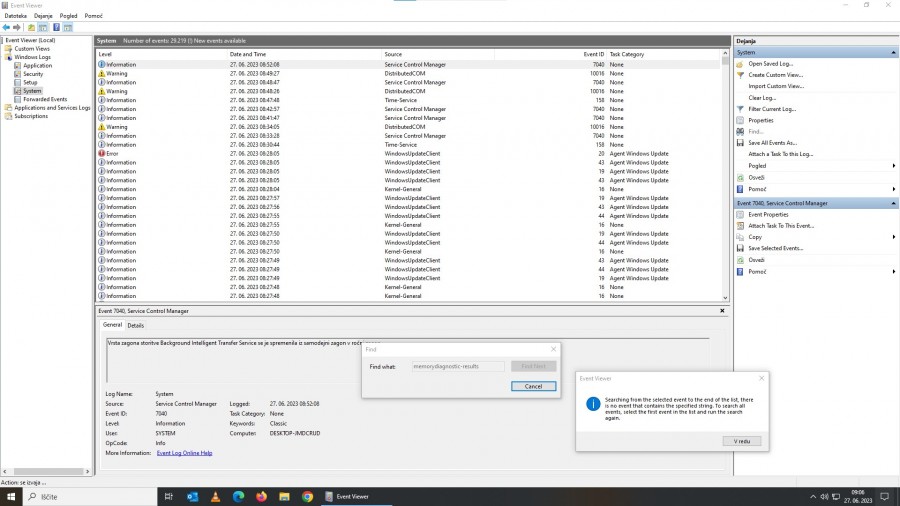Select the Security log in tree

pyautogui.click(x=33, y=74)
